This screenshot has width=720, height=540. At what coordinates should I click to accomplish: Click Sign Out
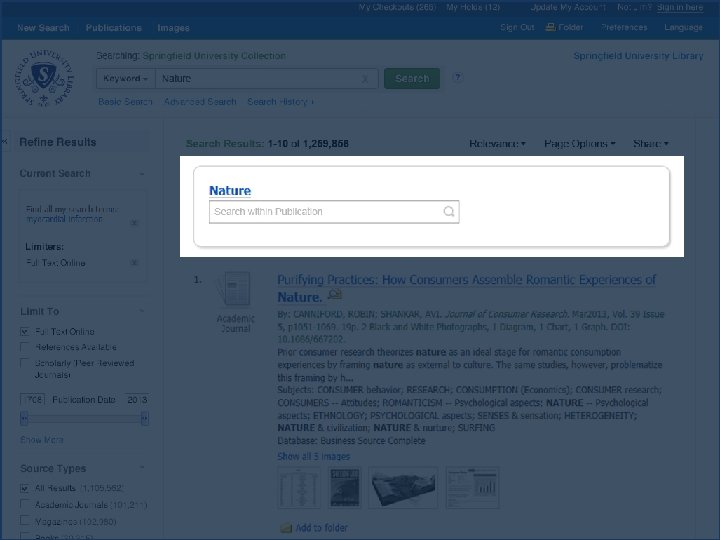[x=517, y=28]
